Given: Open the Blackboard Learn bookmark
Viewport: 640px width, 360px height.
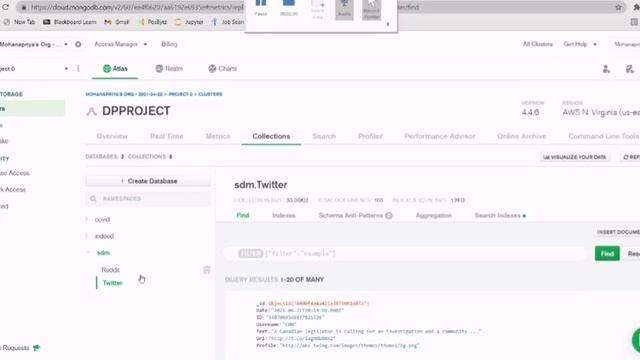Looking at the screenshot, I should [70, 22].
